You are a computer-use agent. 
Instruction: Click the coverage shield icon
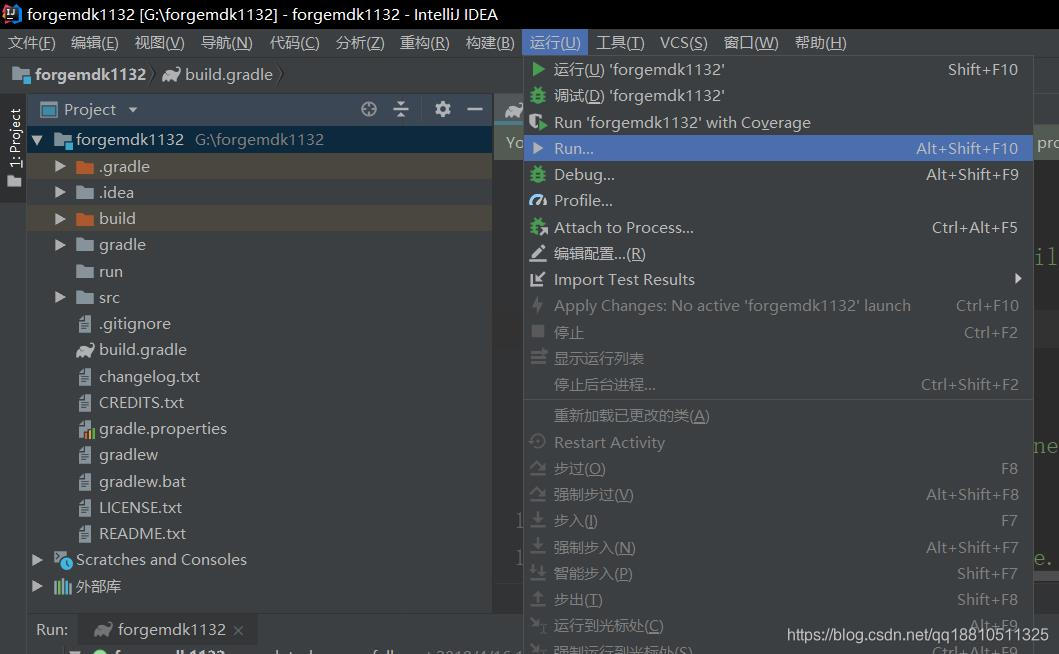tap(538, 122)
